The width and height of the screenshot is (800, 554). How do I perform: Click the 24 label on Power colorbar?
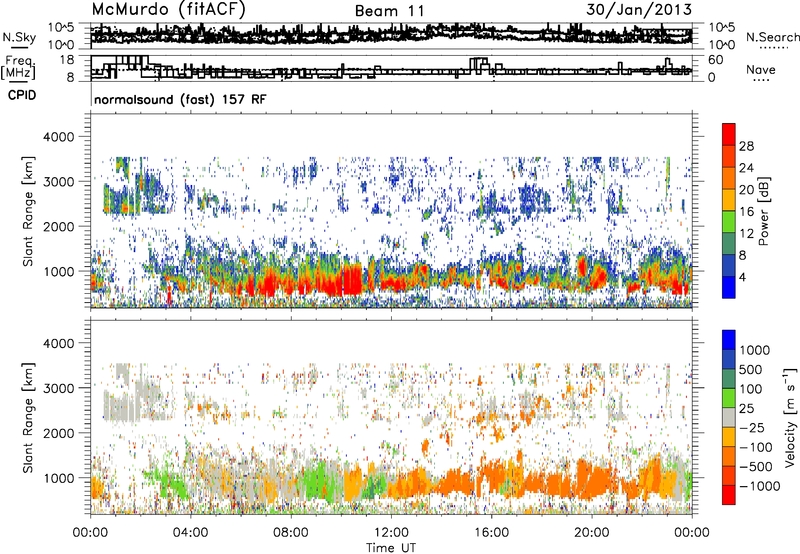tap(746, 168)
